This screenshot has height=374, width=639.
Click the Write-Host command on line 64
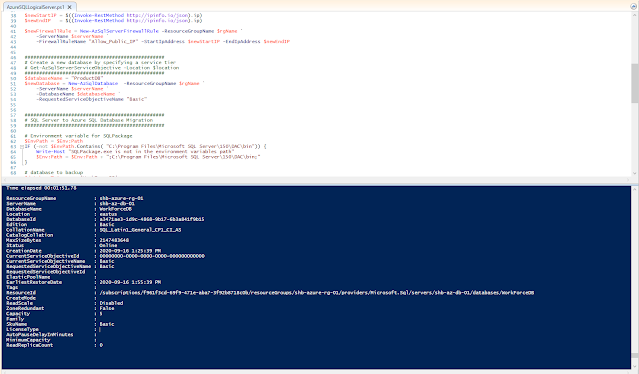[x=51, y=152]
